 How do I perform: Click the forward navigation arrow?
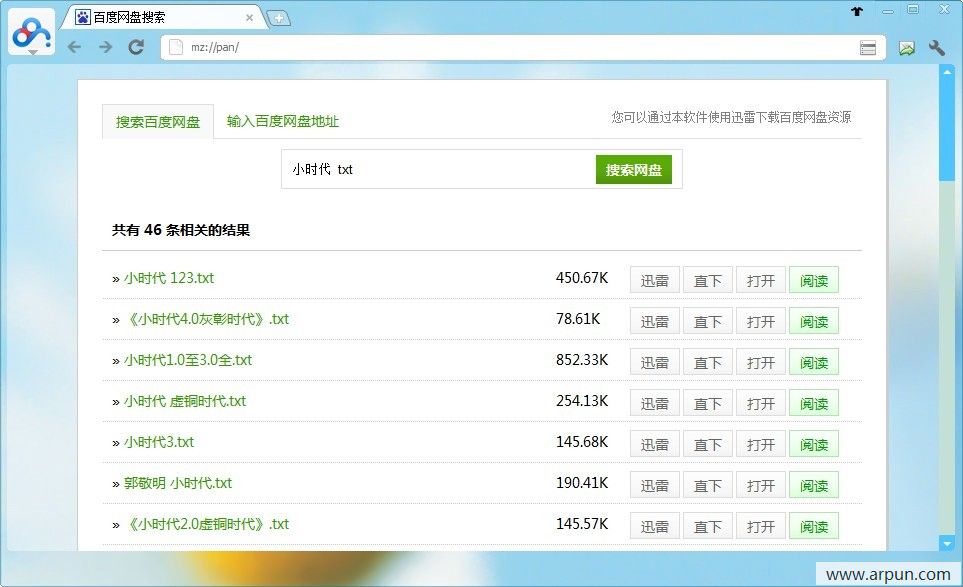pyautogui.click(x=105, y=47)
